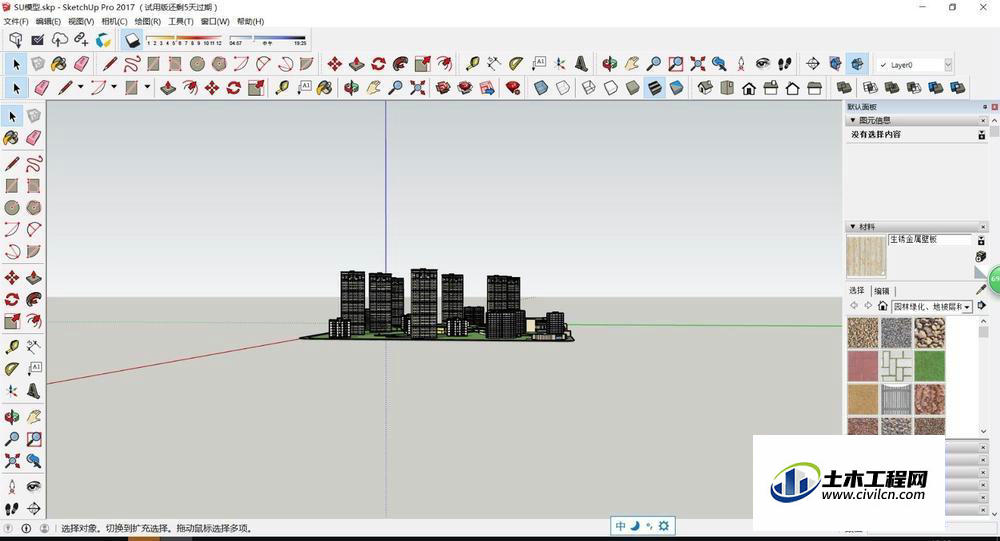Enable Monochrome face style
Image resolution: width=1000 pixels, height=541 pixels.
tap(676, 87)
